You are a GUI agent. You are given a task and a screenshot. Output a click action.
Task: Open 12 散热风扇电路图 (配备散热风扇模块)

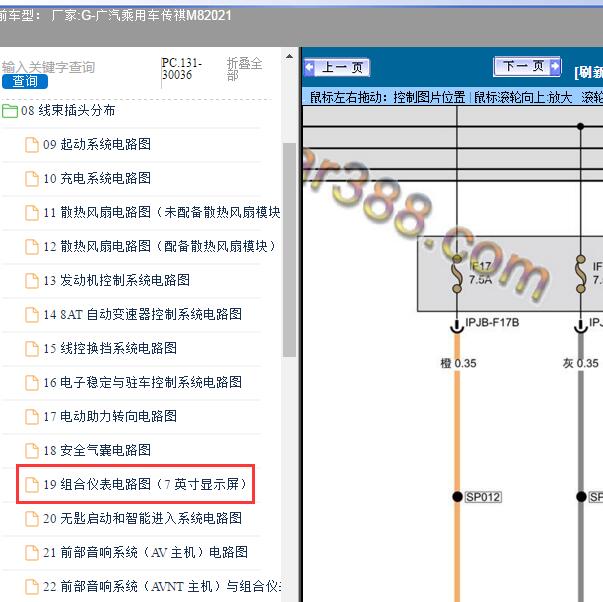(159, 246)
